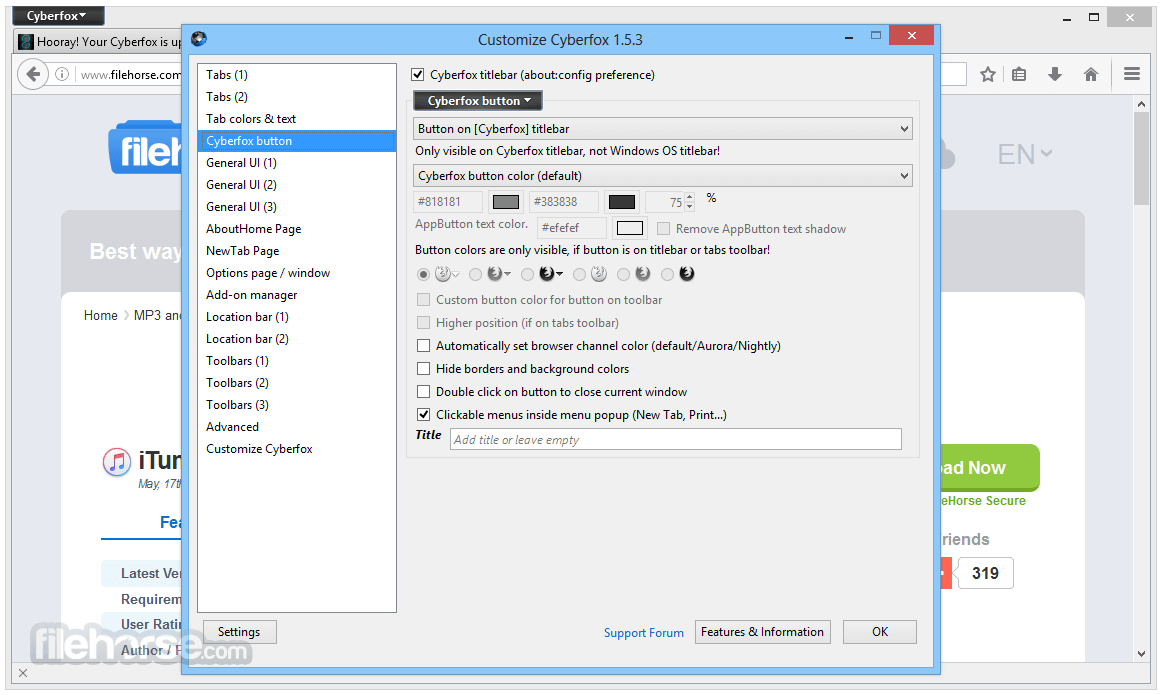This screenshot has height=695, width=1162.
Task: Enable Double click on button to close window
Action: pos(424,392)
